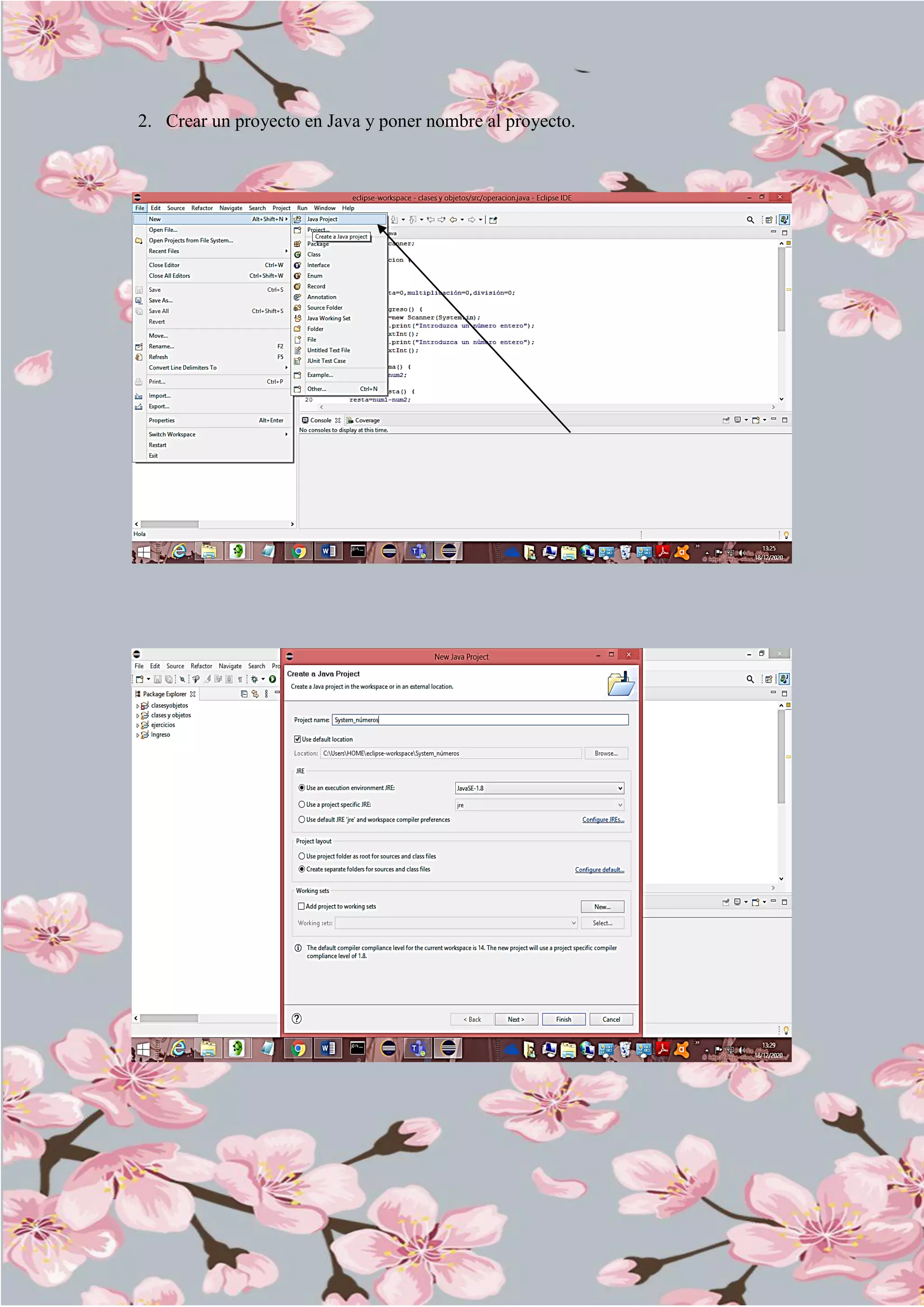924x1307 pixels.
Task: Click the Open Perspective icon in the top Eclipse toolbar
Action: point(769,220)
